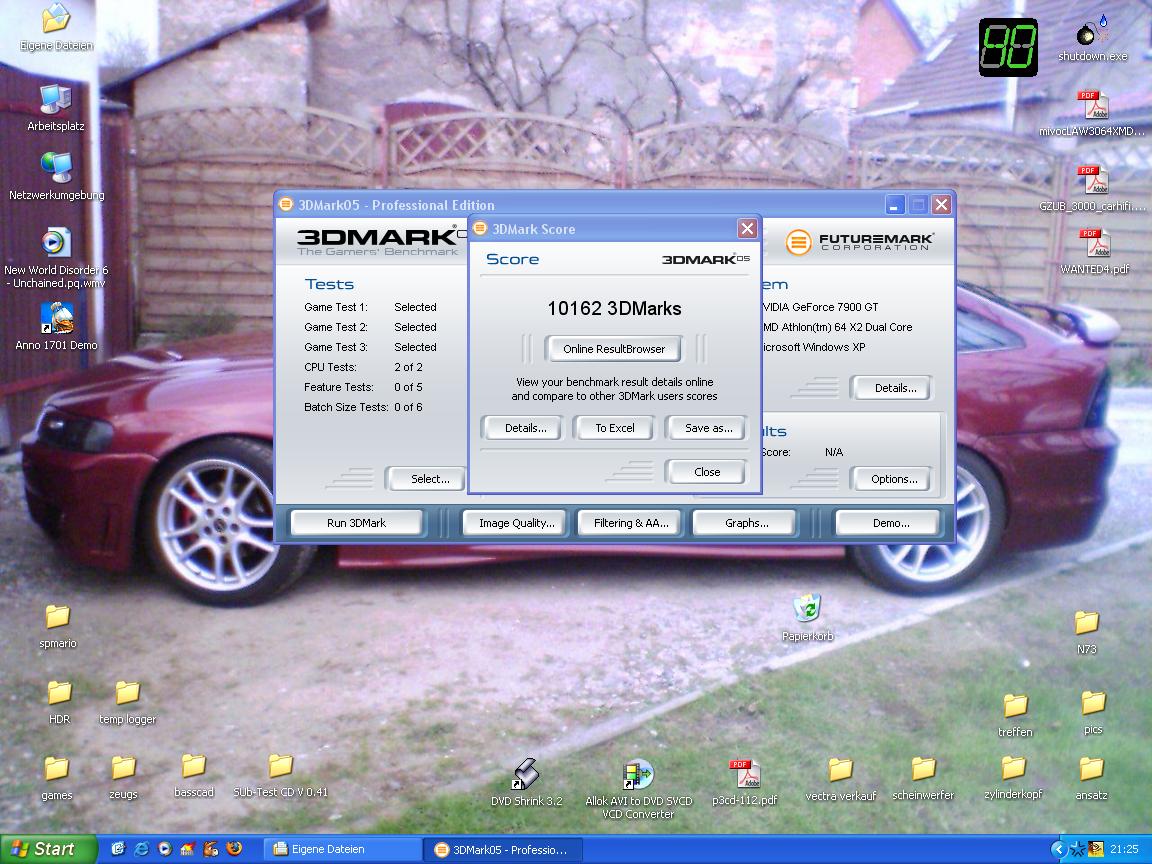Select the GZUB_3000_carhifi PDF icon

(1092, 189)
